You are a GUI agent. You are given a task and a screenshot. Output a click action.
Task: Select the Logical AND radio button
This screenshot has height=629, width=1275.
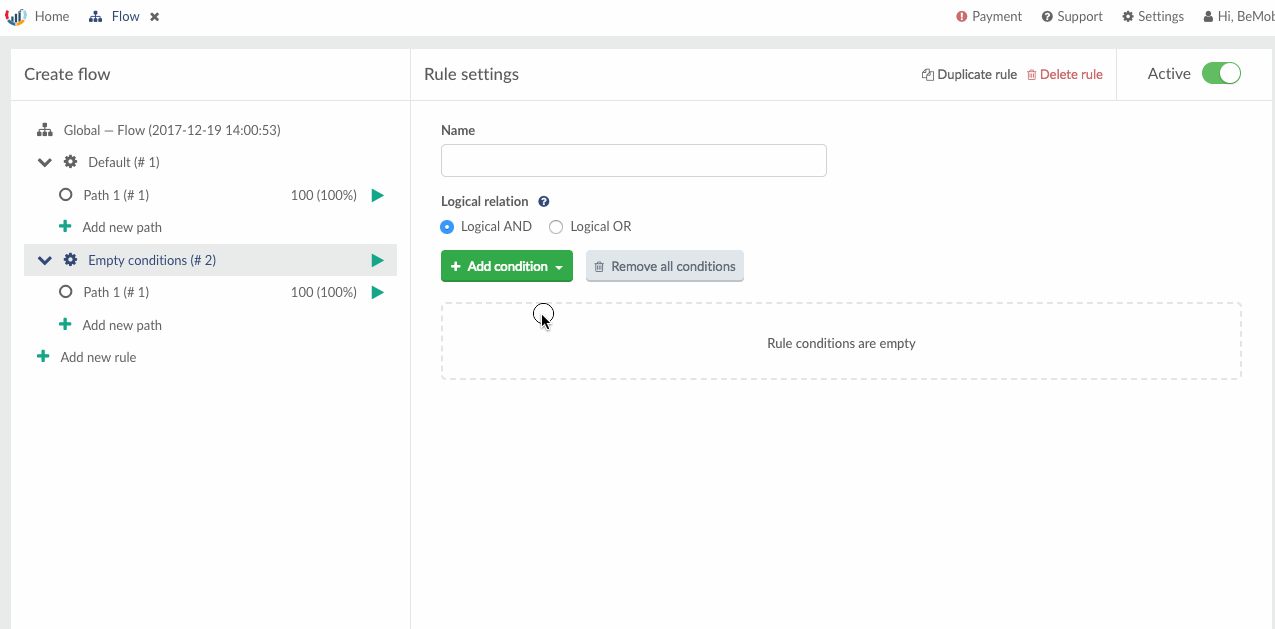coord(447,227)
